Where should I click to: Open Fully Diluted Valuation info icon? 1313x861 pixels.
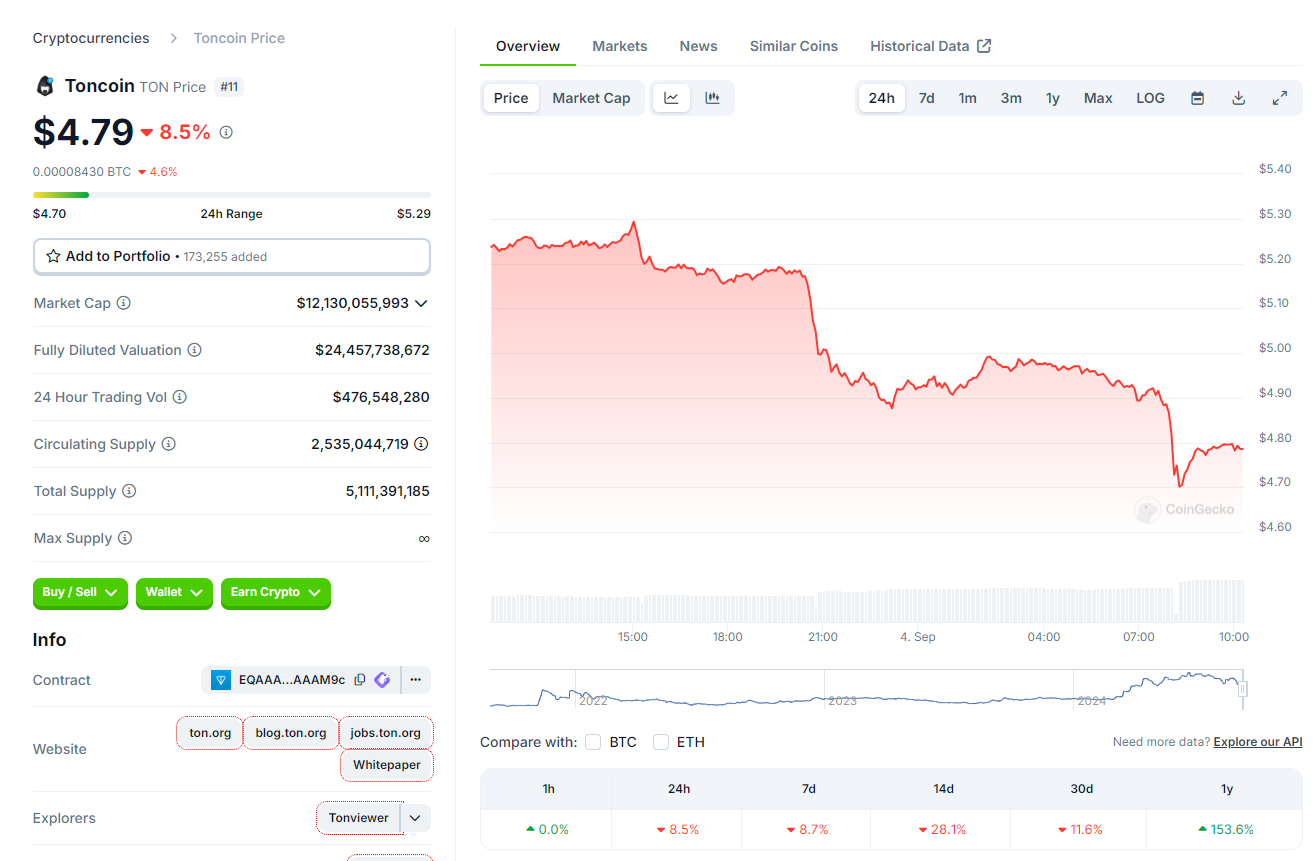pyautogui.click(x=195, y=350)
